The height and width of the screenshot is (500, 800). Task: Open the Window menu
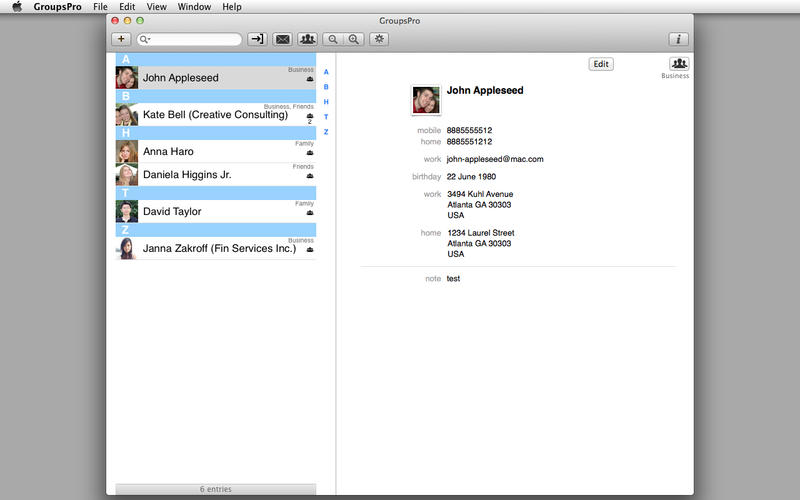[194, 7]
